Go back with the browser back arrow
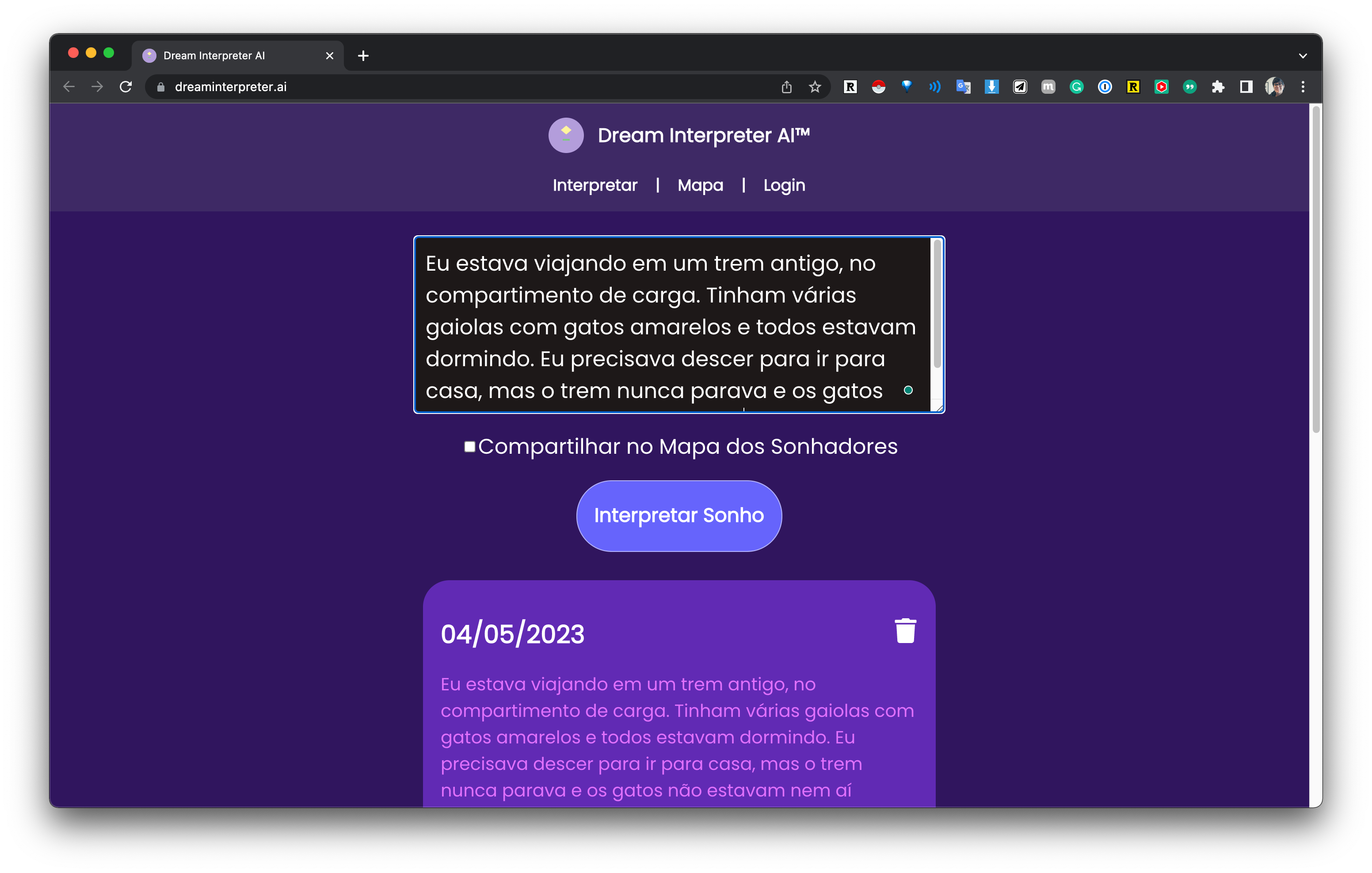The height and width of the screenshot is (873, 1372). (69, 87)
